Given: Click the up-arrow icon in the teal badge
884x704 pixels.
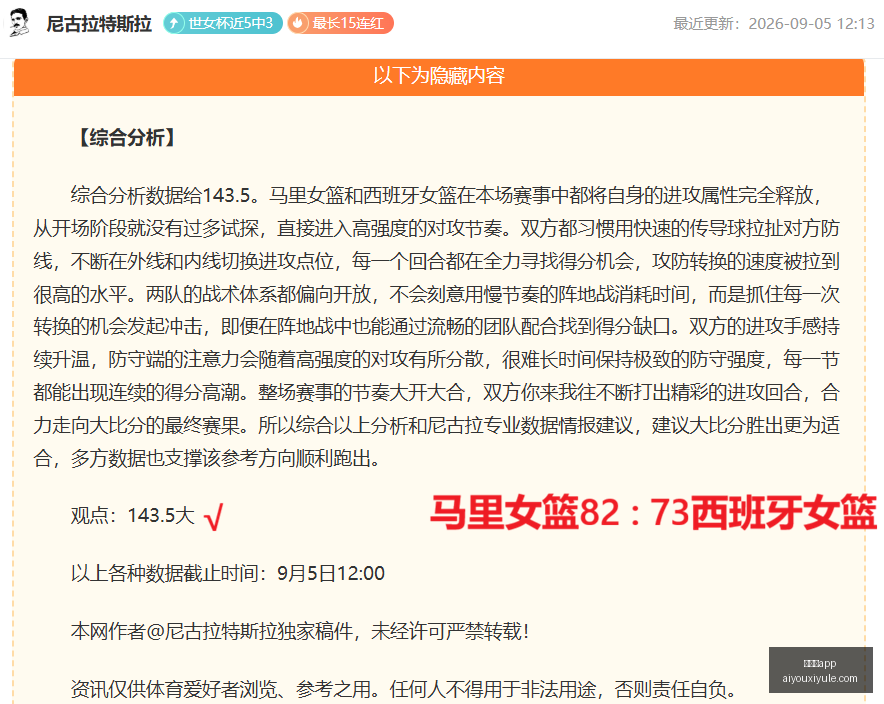Looking at the screenshot, I should pos(174,23).
